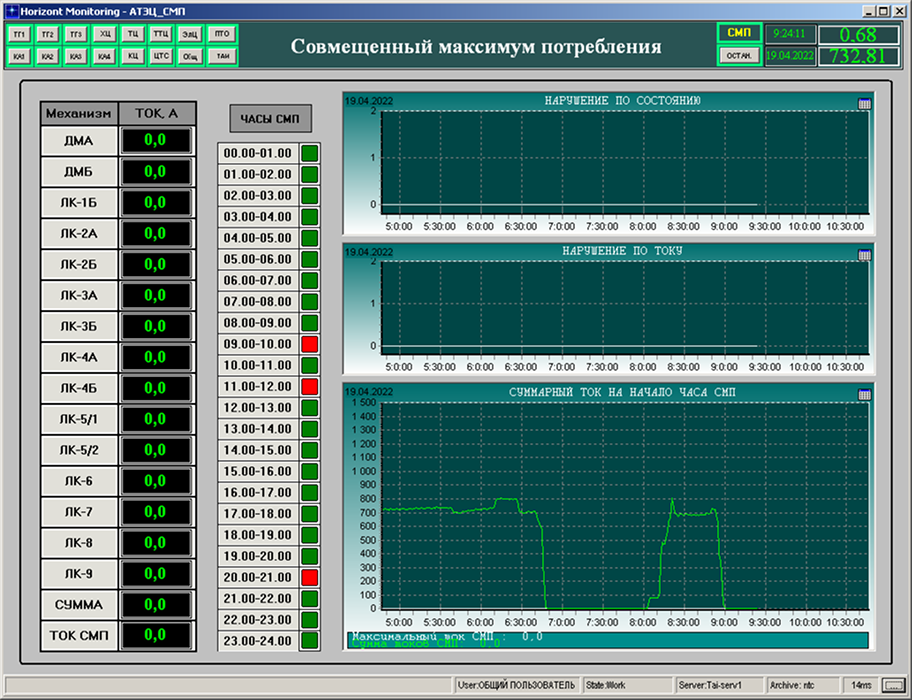Toggle the red indicator for hour 09.00-10.00
Image resolution: width=912 pixels, height=700 pixels.
tap(309, 344)
